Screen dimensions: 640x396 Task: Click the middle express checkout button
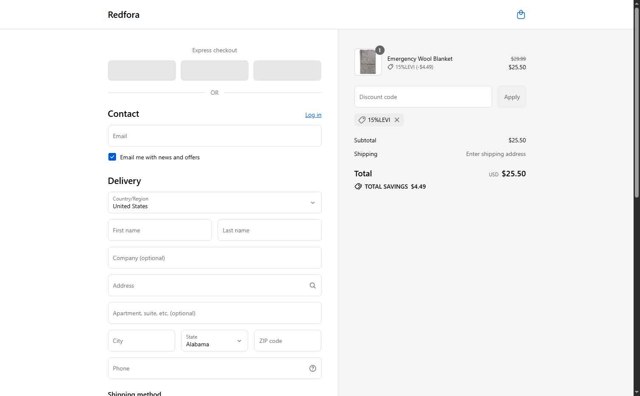(214, 70)
